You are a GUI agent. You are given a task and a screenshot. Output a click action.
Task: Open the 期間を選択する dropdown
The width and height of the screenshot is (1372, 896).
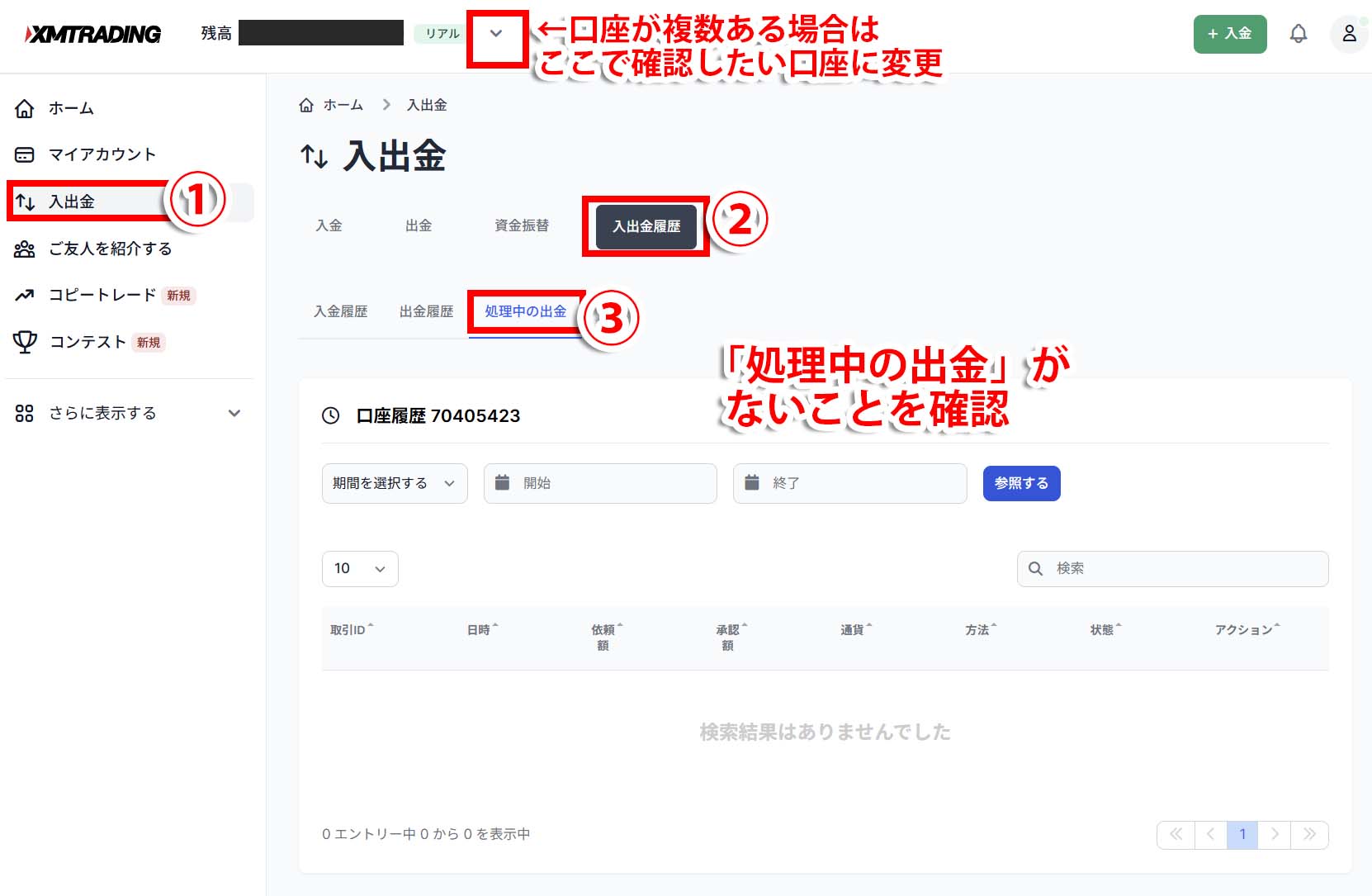(395, 483)
